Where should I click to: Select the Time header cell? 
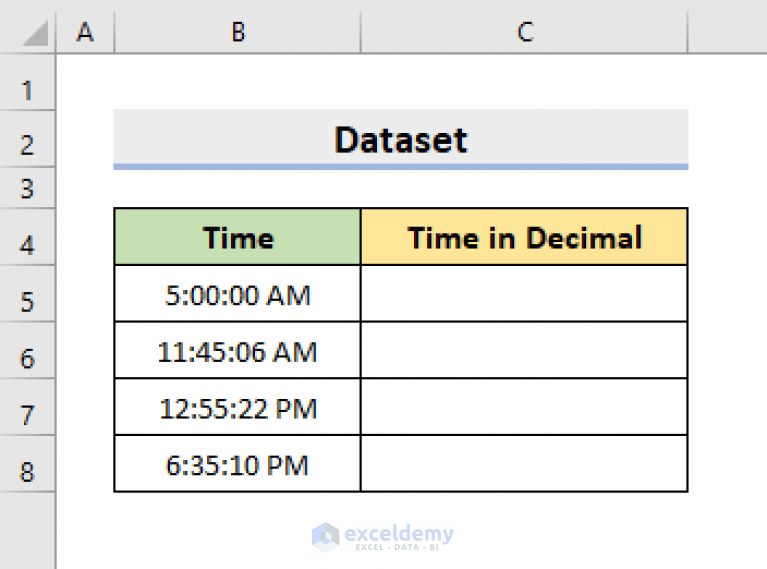238,237
